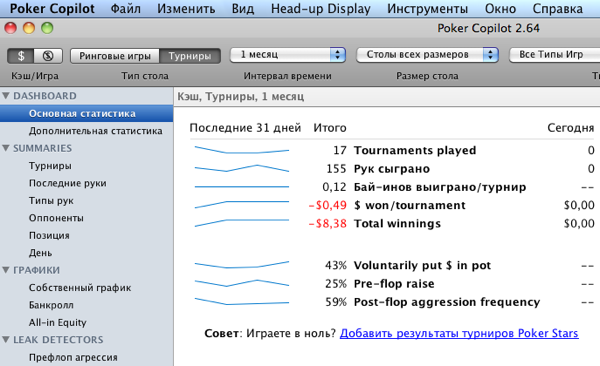Click the Tournaments played label
The height and width of the screenshot is (366, 600).
[x=415, y=150]
